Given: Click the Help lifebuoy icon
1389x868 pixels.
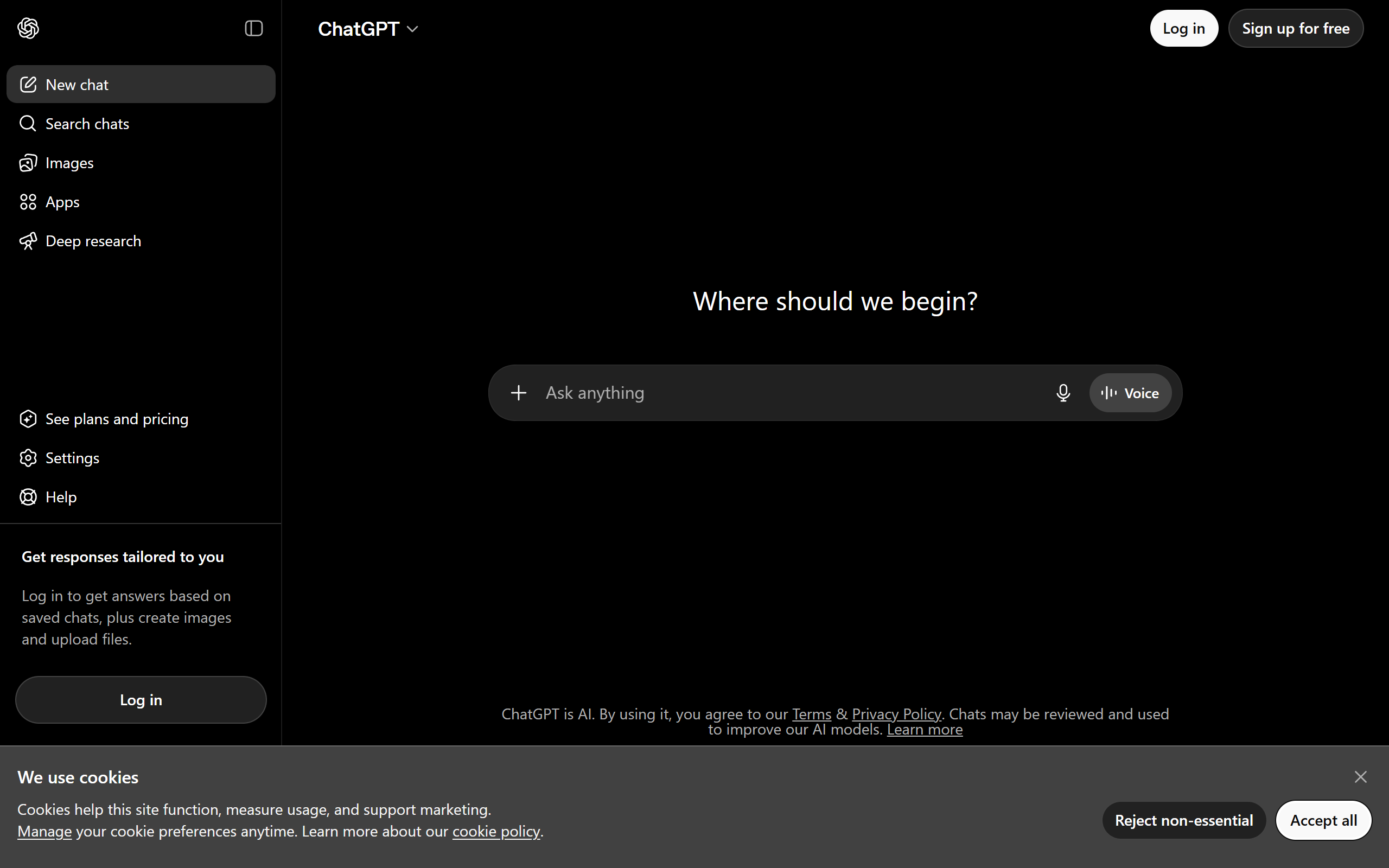Looking at the screenshot, I should [28, 496].
